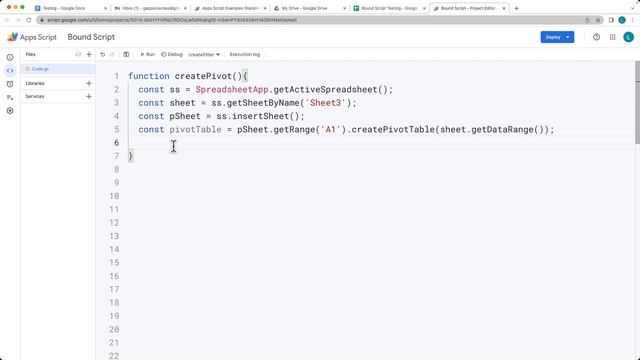The height and width of the screenshot is (360, 640).
Task: Click the Libraries section label
Action: (x=35, y=83)
